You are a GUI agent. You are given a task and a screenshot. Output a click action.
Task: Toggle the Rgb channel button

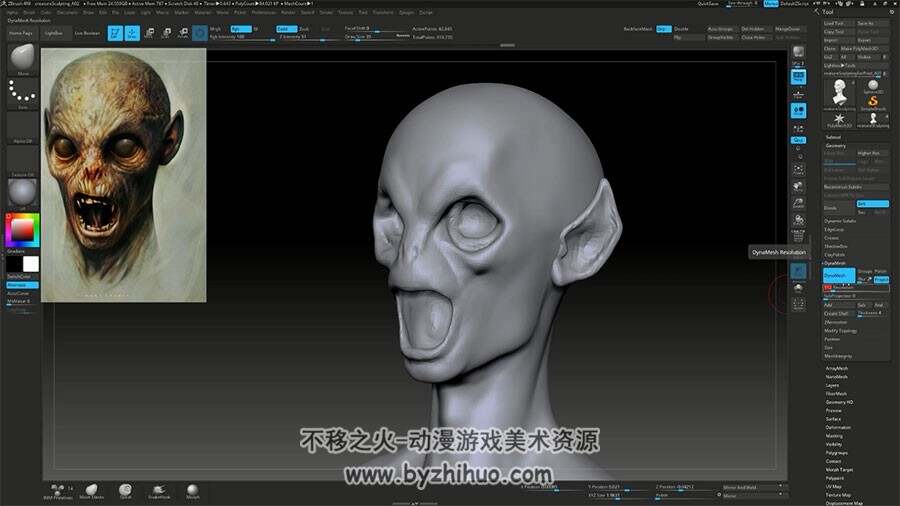240,29
